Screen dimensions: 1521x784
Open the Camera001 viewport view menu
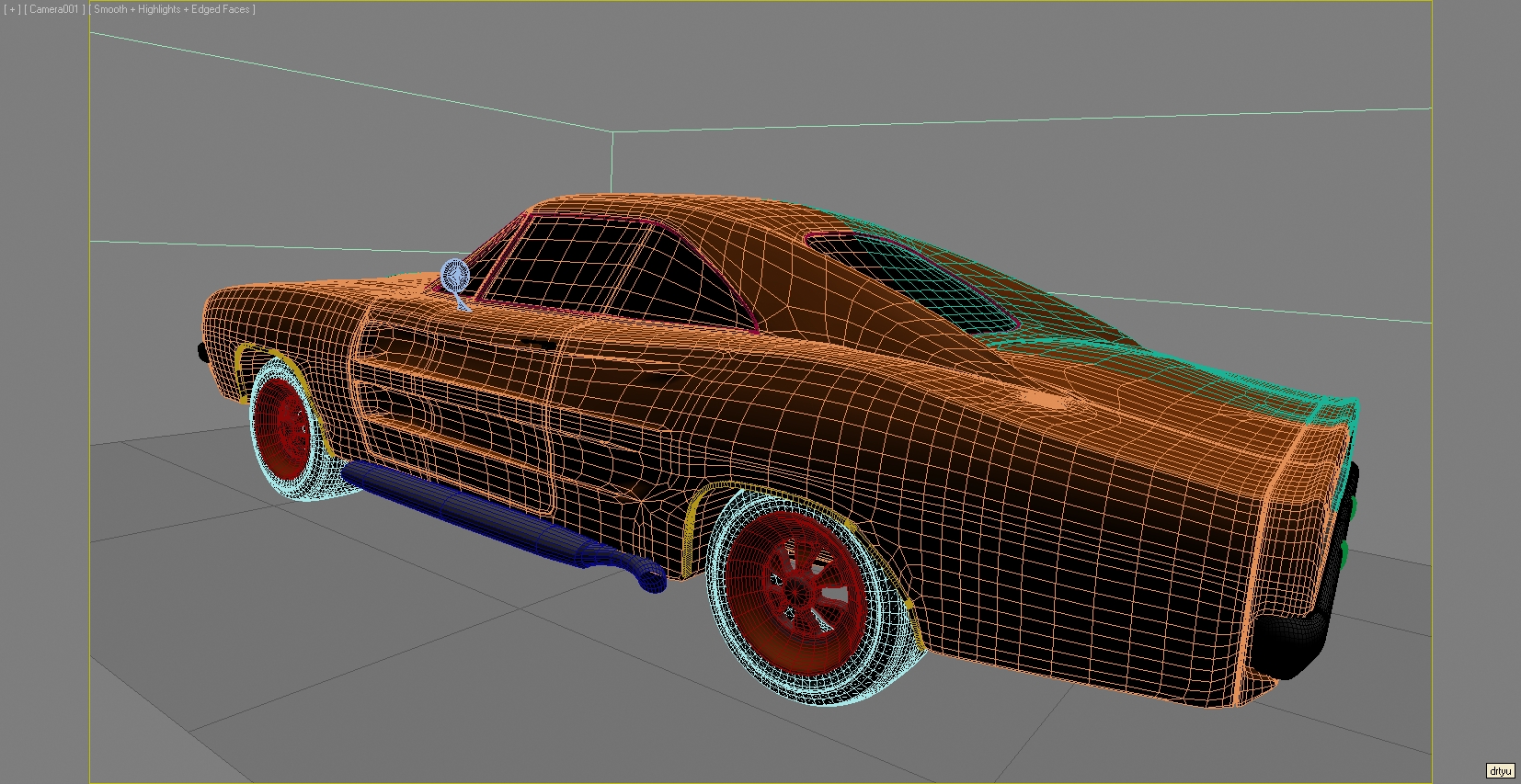pos(55,9)
